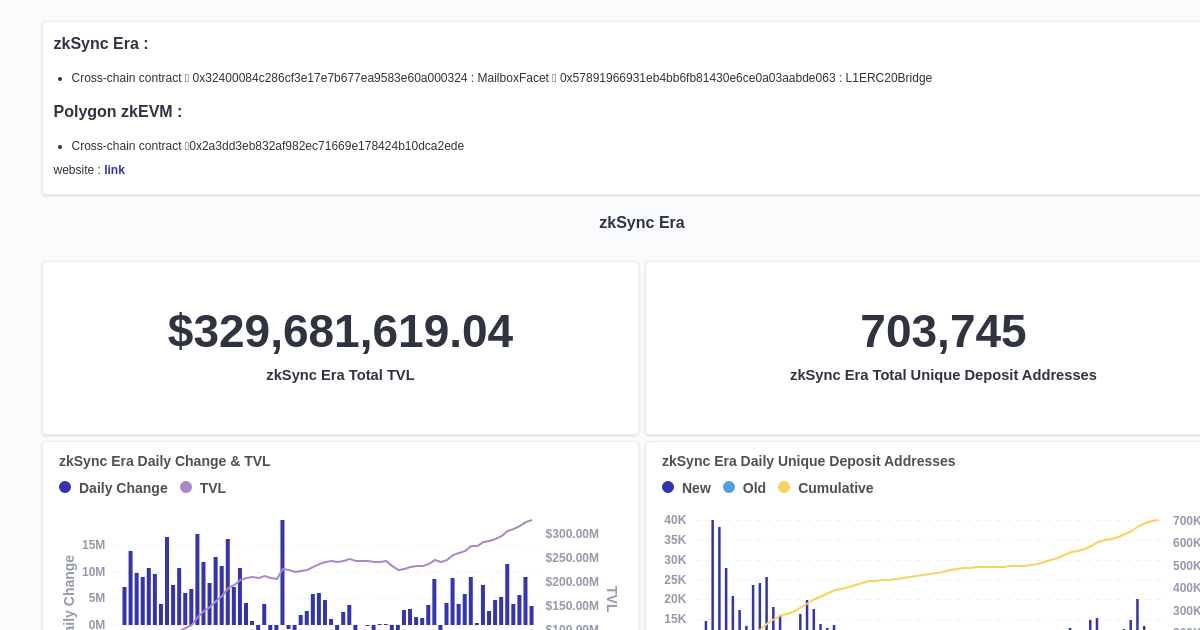The height and width of the screenshot is (630, 1200).
Task: Click the dark blue dot icon beside Daily Change
Action: click(x=65, y=488)
